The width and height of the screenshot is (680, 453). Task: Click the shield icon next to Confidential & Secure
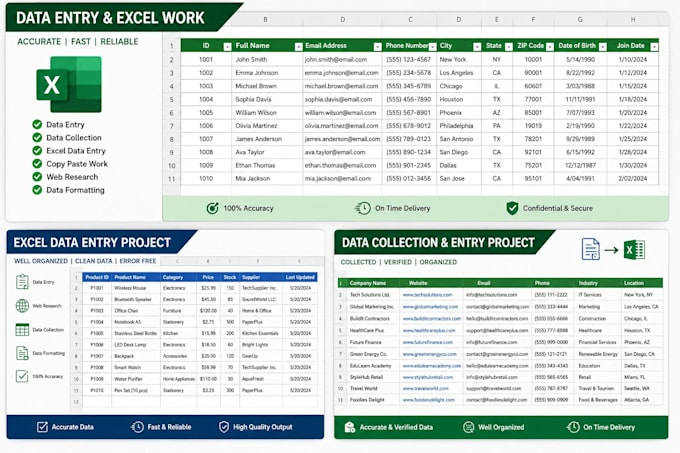click(x=512, y=208)
